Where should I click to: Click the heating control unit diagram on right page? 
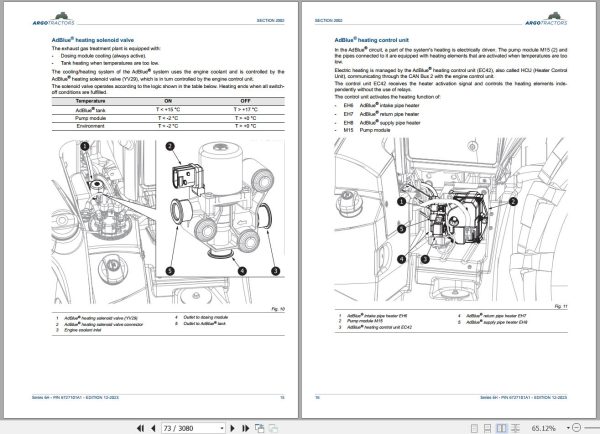[451, 219]
